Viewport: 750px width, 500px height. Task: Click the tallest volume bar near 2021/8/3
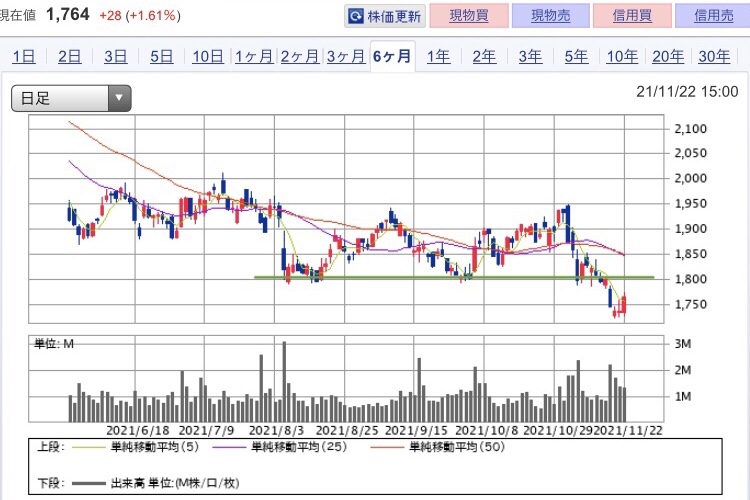(284, 381)
